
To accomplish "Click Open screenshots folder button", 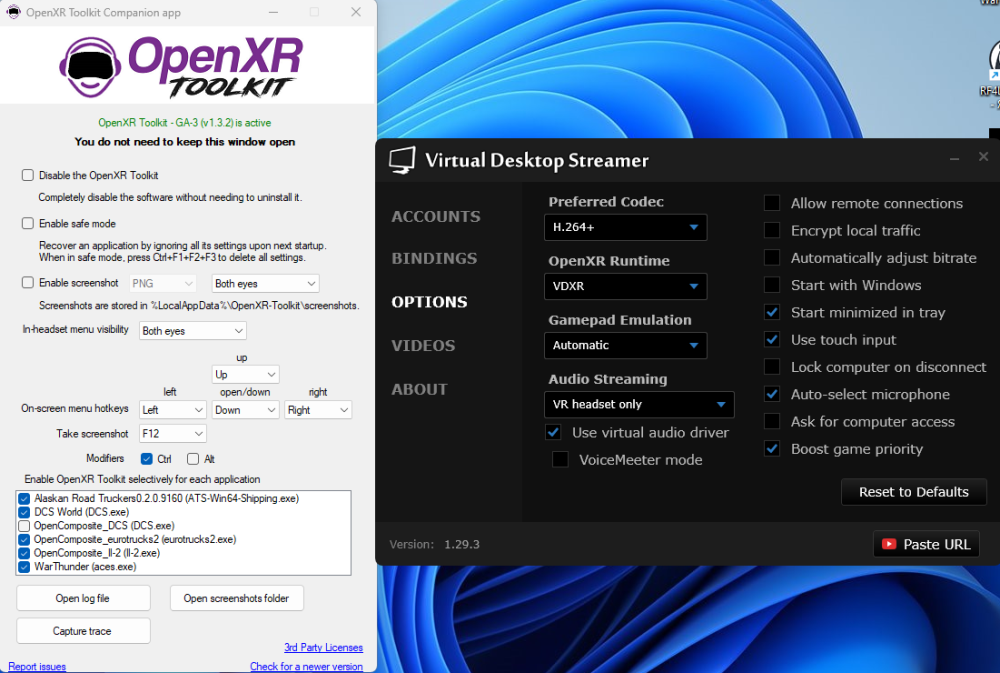I will coord(237,598).
